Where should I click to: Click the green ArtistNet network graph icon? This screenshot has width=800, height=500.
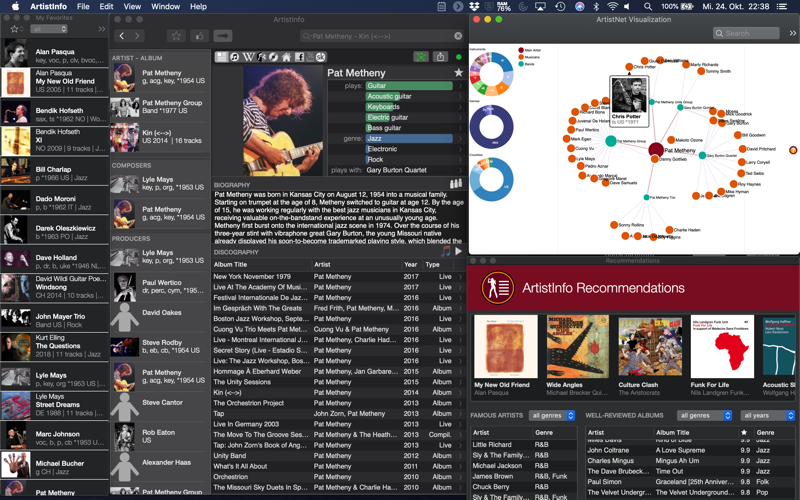coord(421,57)
